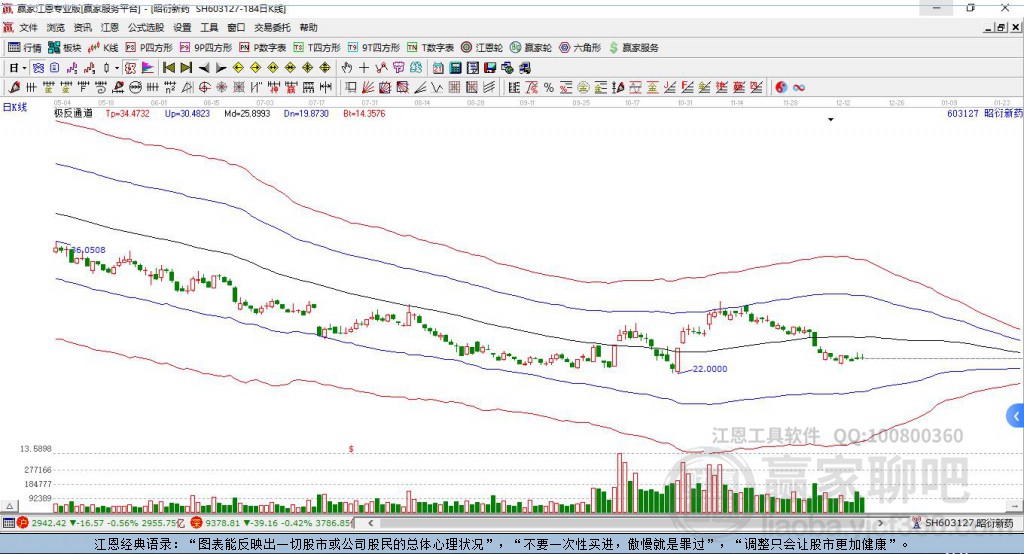
Task: Open the P四方形 tool
Action: click(149, 48)
